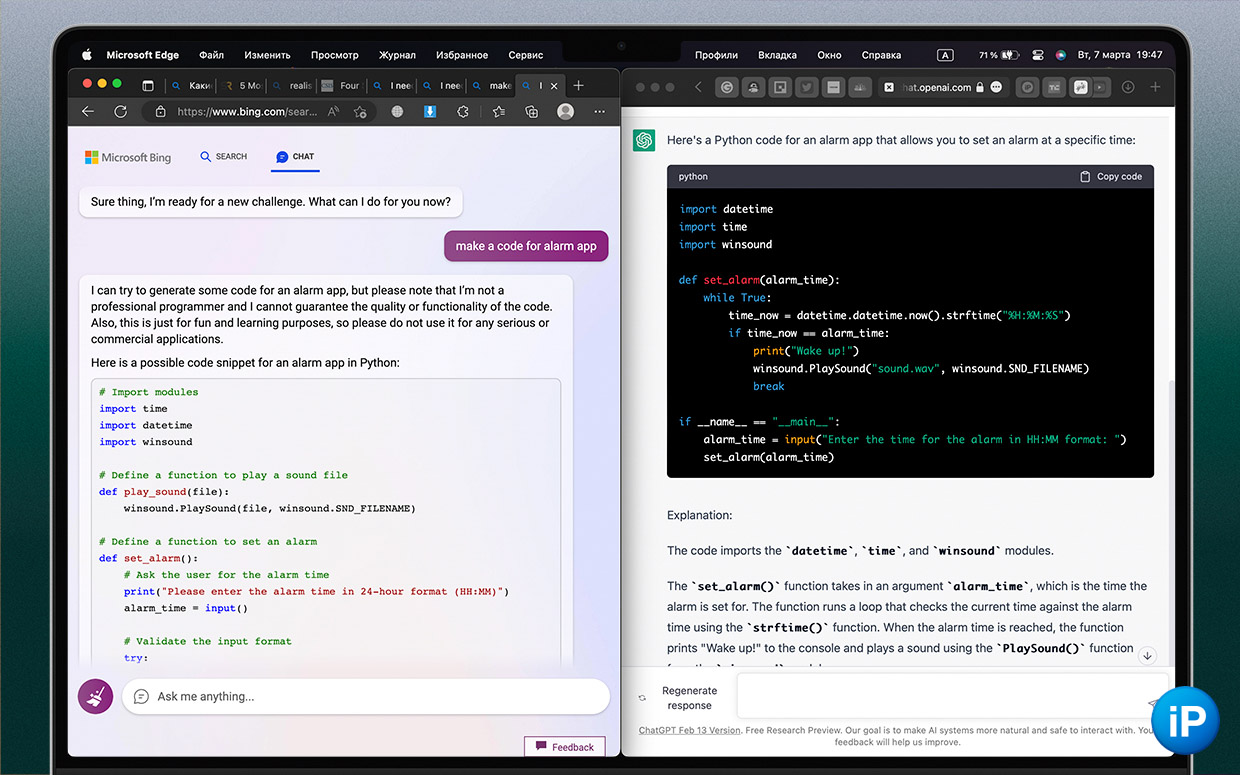Open the Избранное menu
Viewport: 1240px width, 775px height.
462,55
